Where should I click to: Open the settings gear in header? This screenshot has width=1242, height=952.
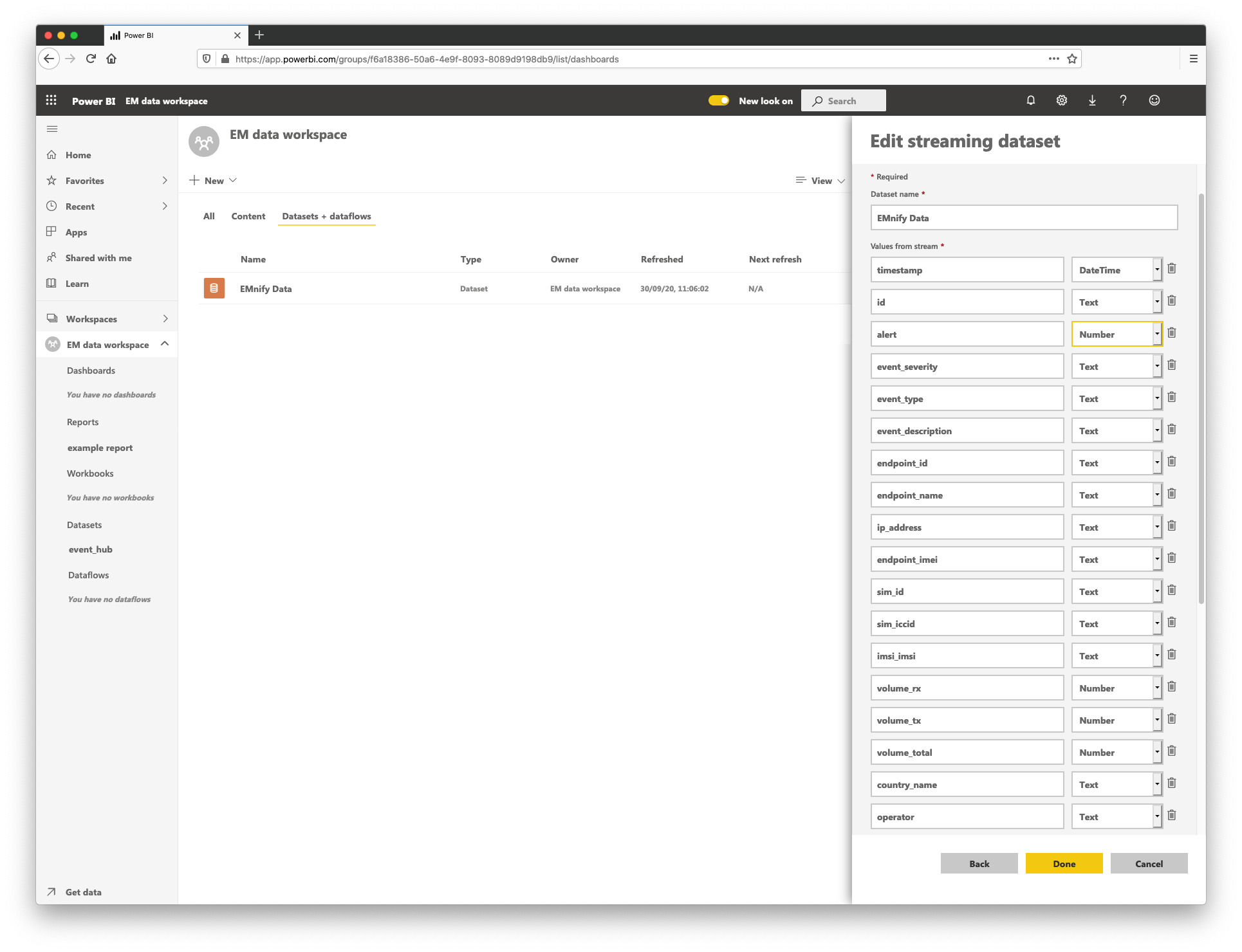[x=1062, y=100]
